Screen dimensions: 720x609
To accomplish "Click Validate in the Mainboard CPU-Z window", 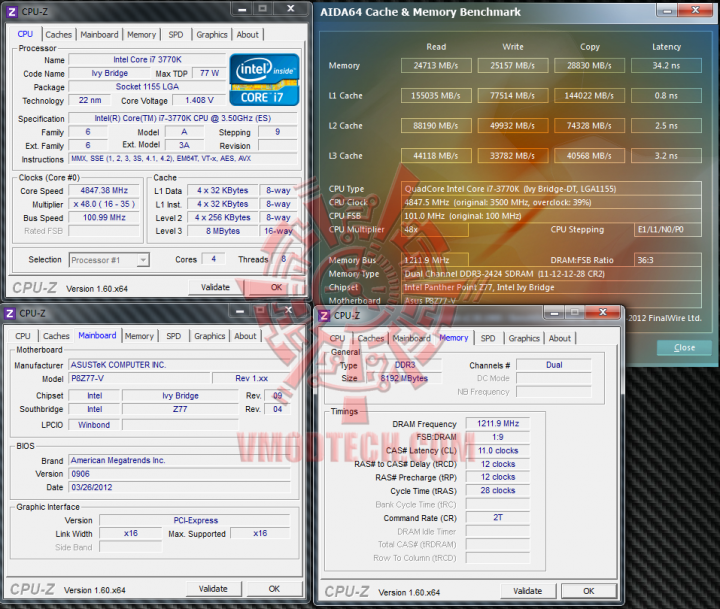I will (x=213, y=589).
